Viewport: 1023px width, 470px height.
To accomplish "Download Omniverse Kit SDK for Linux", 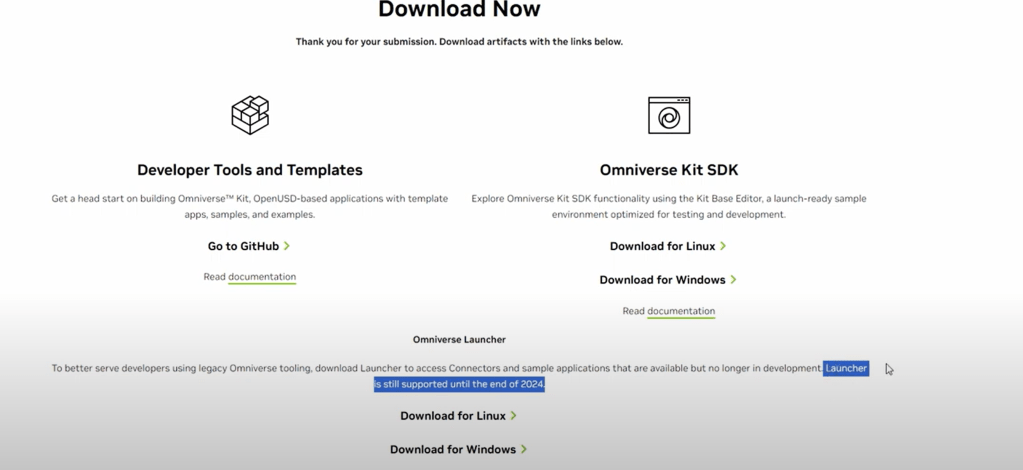I will [x=662, y=246].
